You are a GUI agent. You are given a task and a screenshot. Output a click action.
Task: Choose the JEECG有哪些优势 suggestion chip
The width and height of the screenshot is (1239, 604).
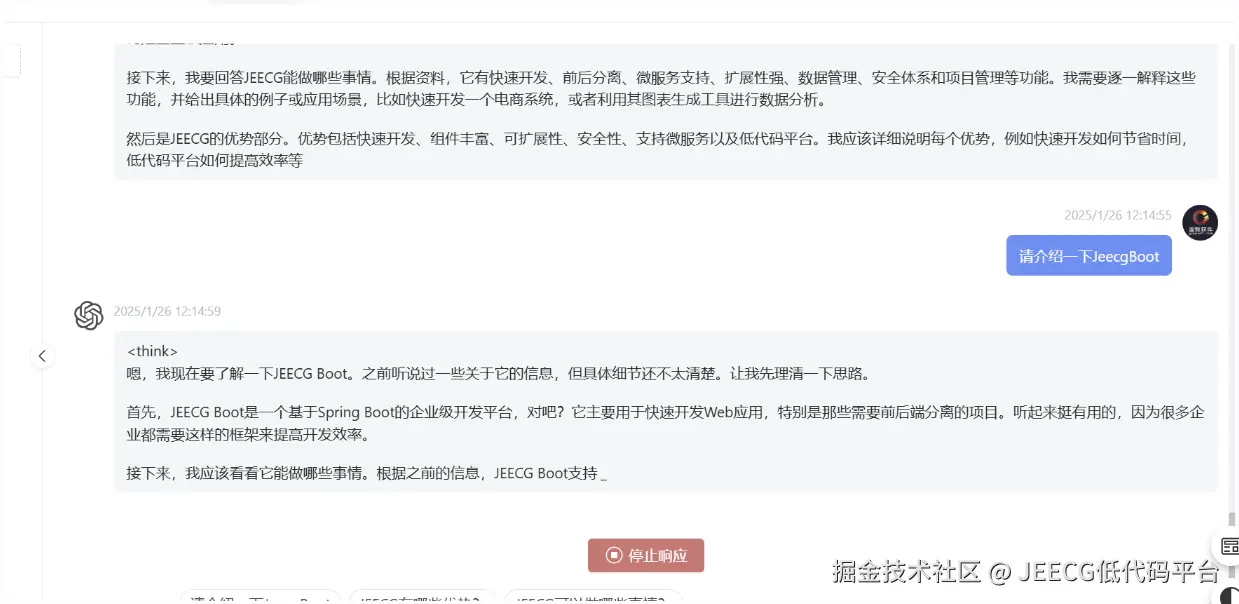(420, 599)
